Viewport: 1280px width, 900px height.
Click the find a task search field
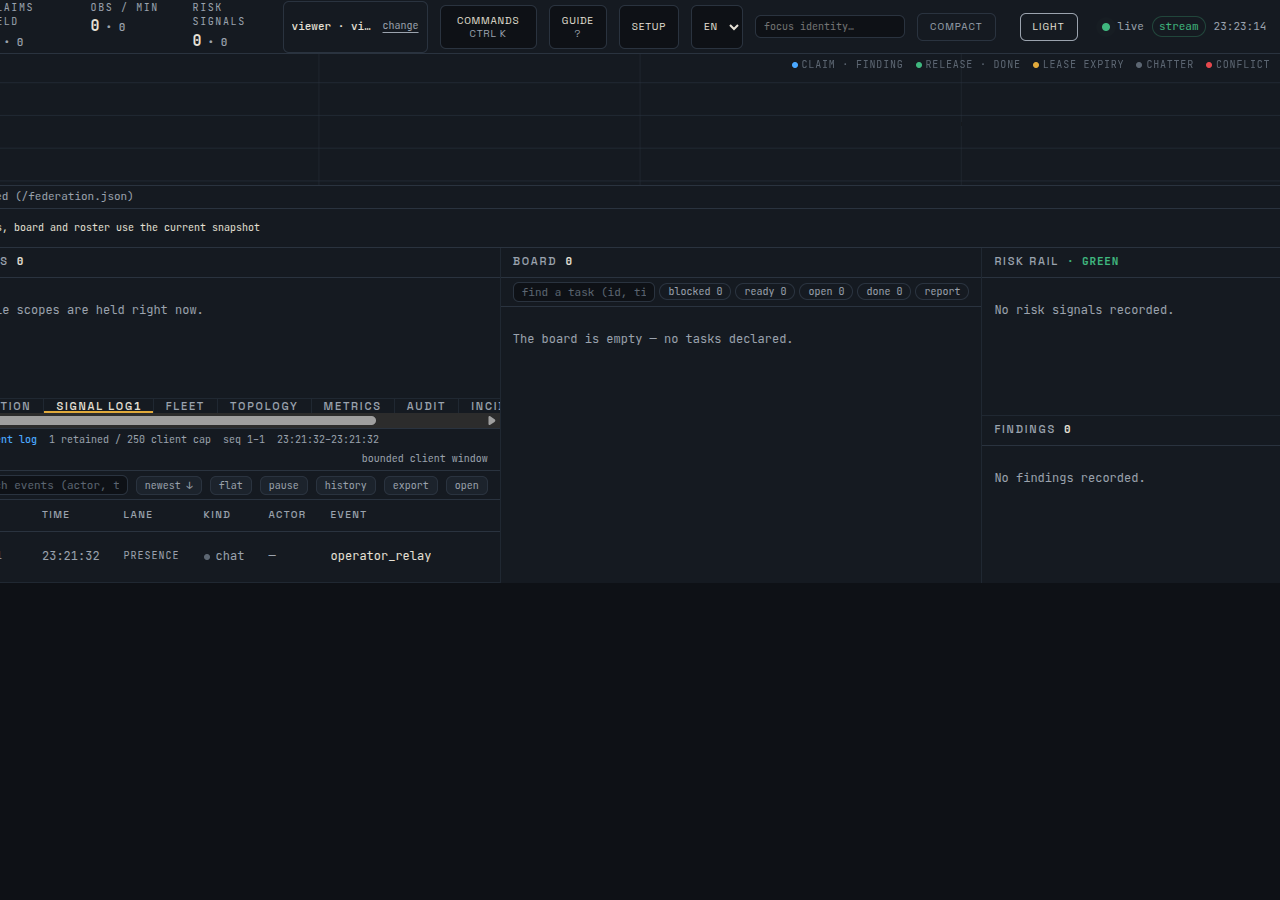[x=584, y=292]
